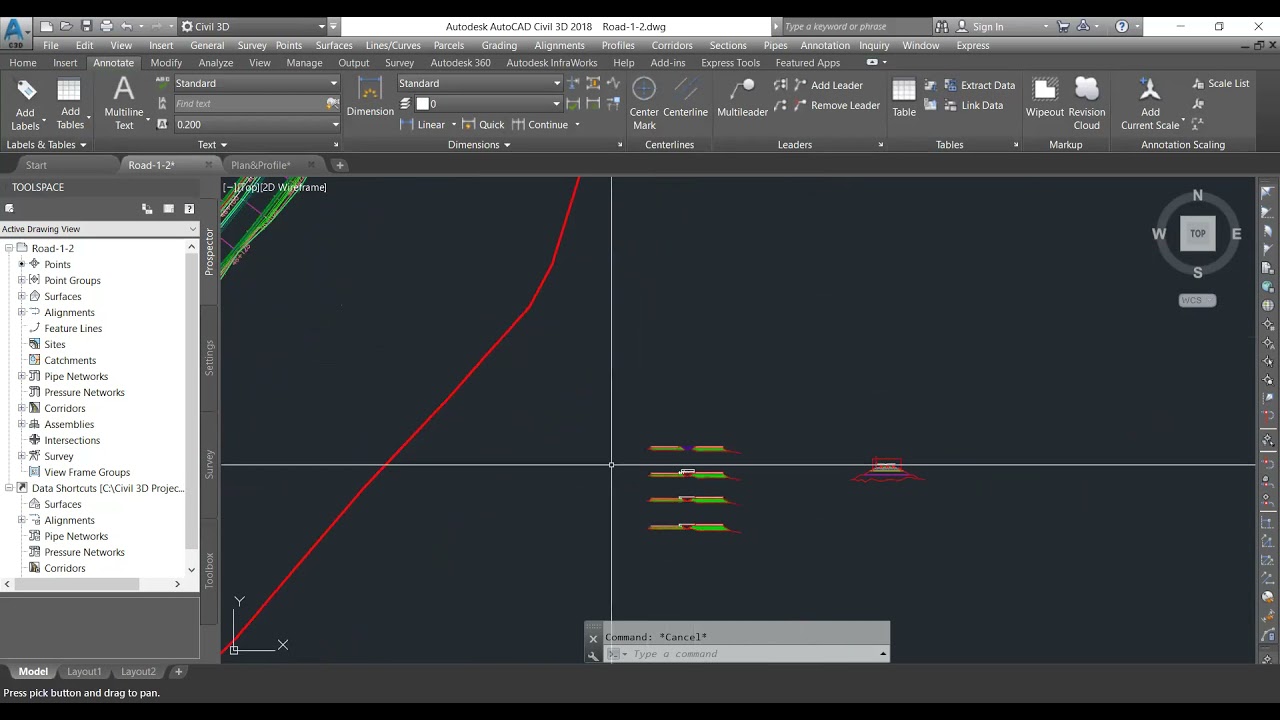Expand the Surfaces node under Road-1-2
The image size is (1280, 720).
[x=21, y=296]
